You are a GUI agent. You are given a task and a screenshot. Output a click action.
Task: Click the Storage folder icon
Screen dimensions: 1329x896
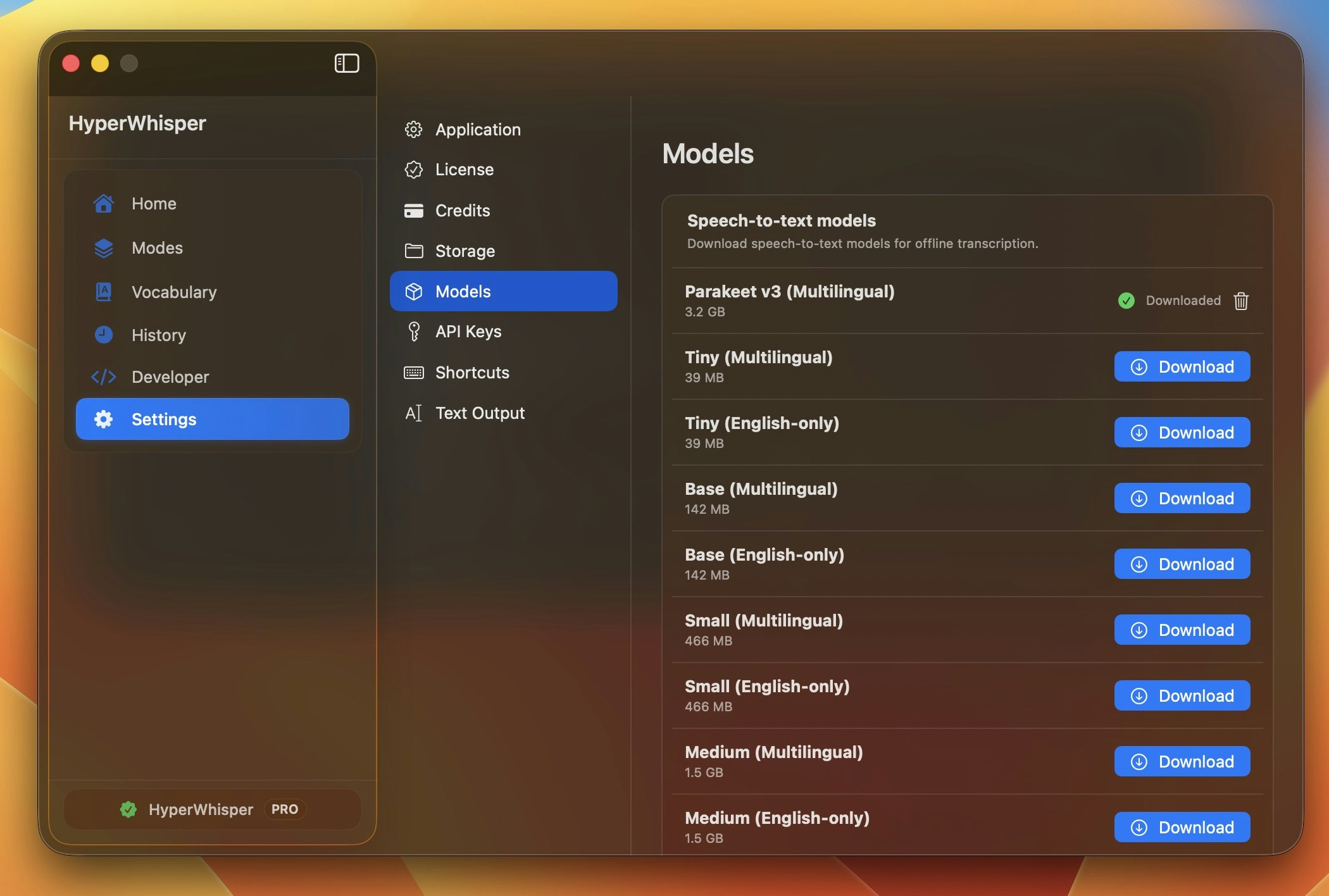pos(414,251)
